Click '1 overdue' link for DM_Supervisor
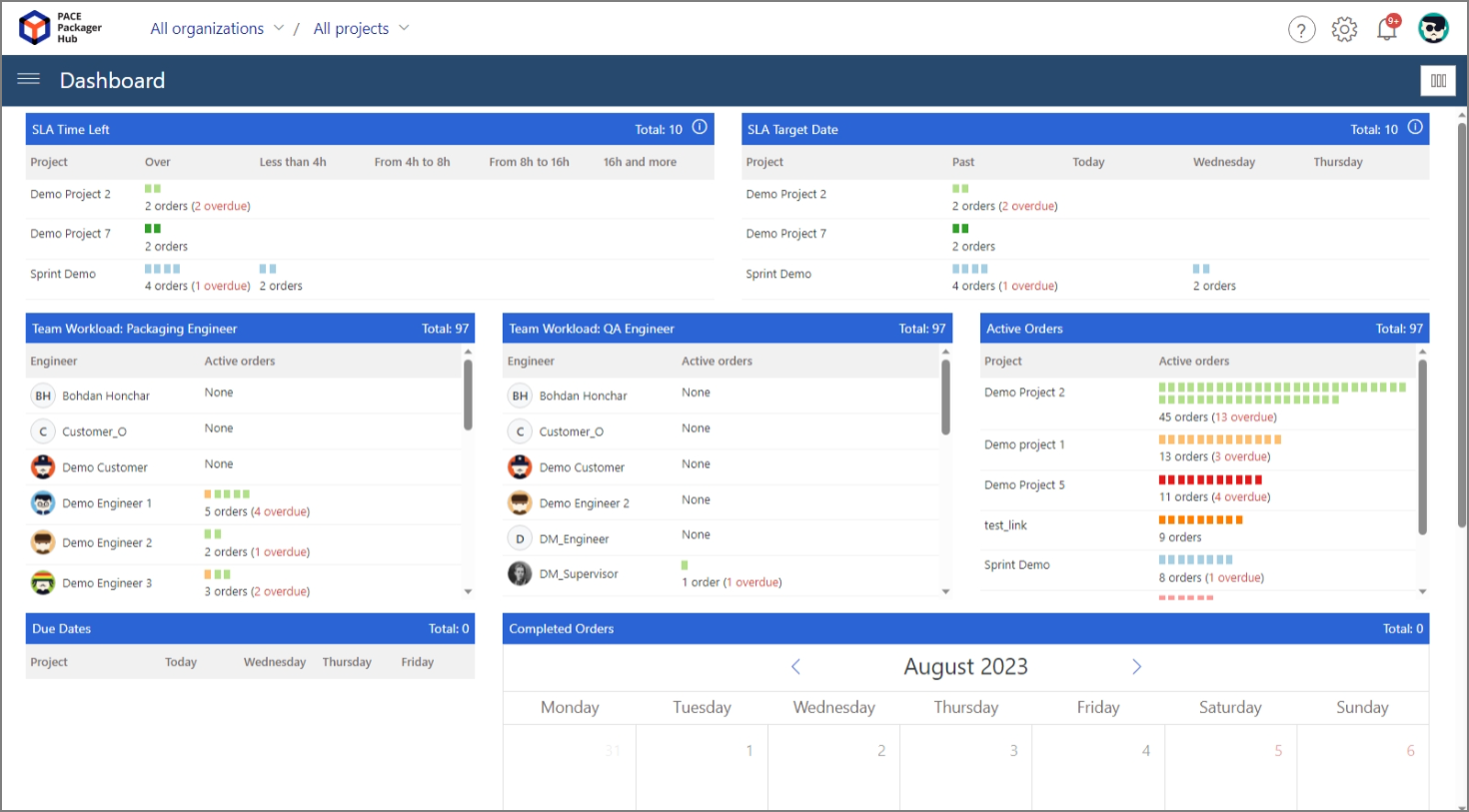Viewport: 1469px width, 812px height. tap(752, 582)
